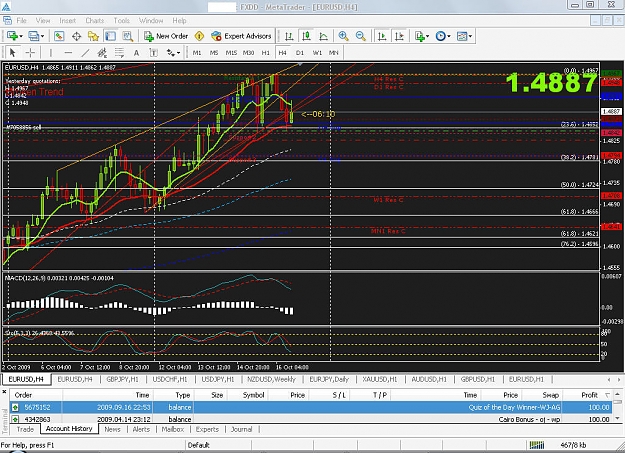
Task: Expand the Profiles dropdown arrow
Action: pos(42,36)
